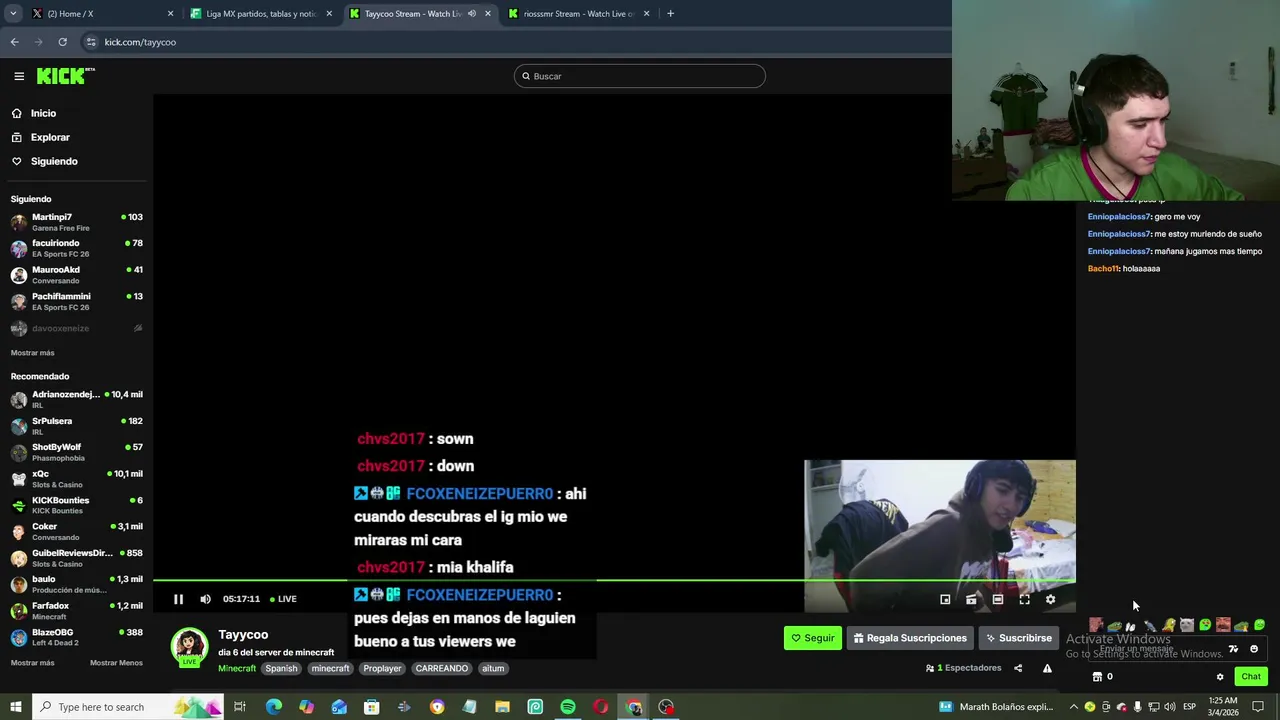
Task: Enter fullscreen mode
Action: point(1024,599)
